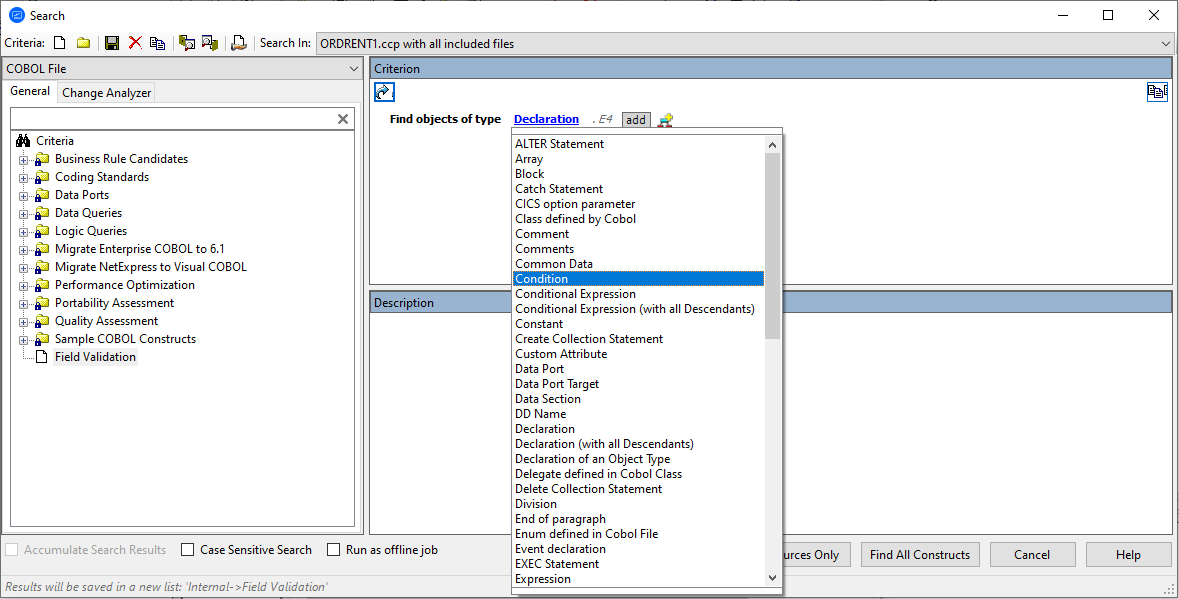This screenshot has width=1179, height=599.
Task: Open the Search In dropdown list
Action: point(1164,43)
